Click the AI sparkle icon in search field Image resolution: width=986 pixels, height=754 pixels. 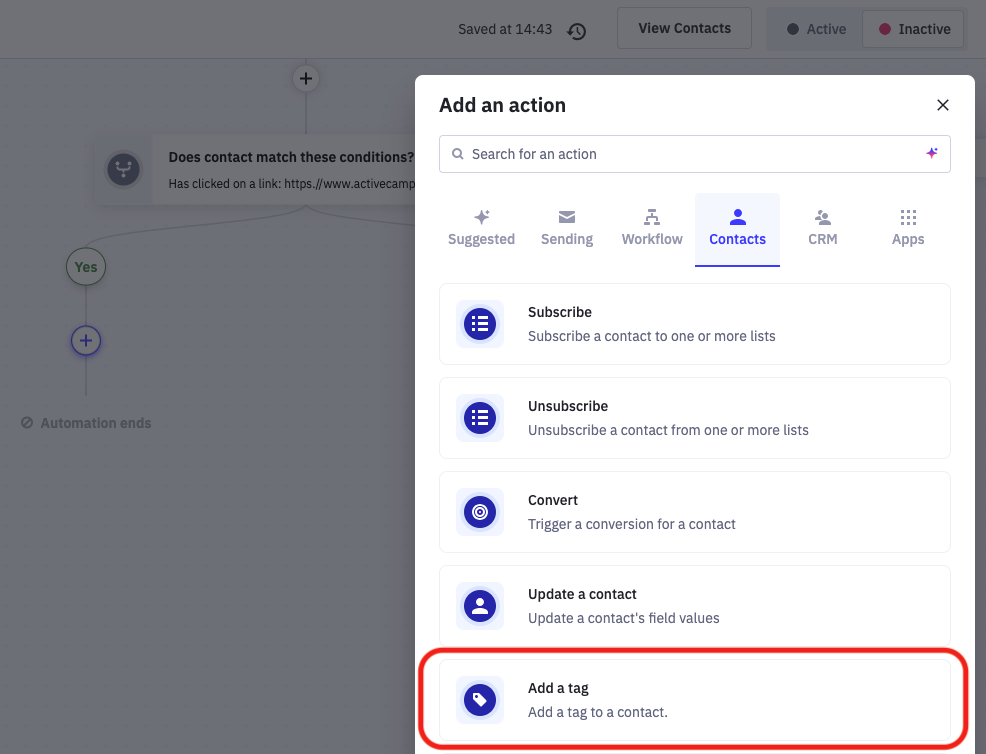931,154
